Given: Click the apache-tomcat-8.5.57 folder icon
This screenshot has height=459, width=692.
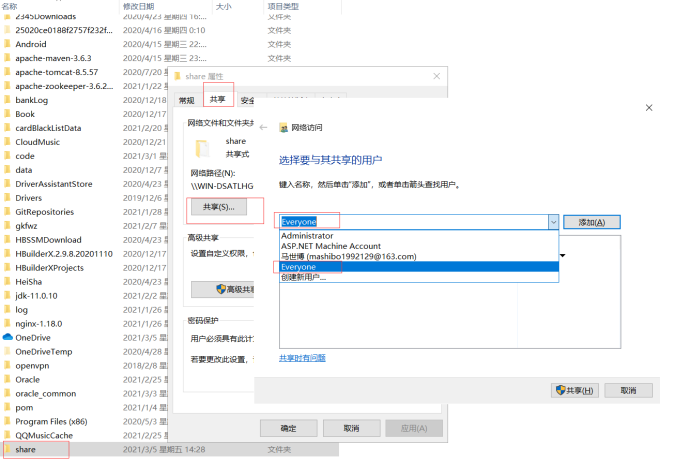Looking at the screenshot, I should (x=7, y=72).
